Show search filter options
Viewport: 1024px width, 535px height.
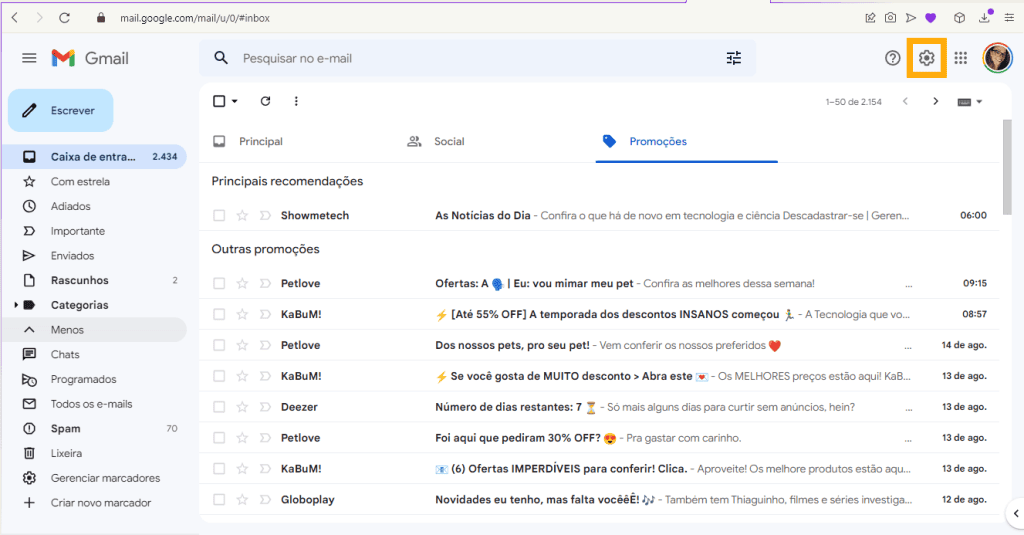(733, 58)
